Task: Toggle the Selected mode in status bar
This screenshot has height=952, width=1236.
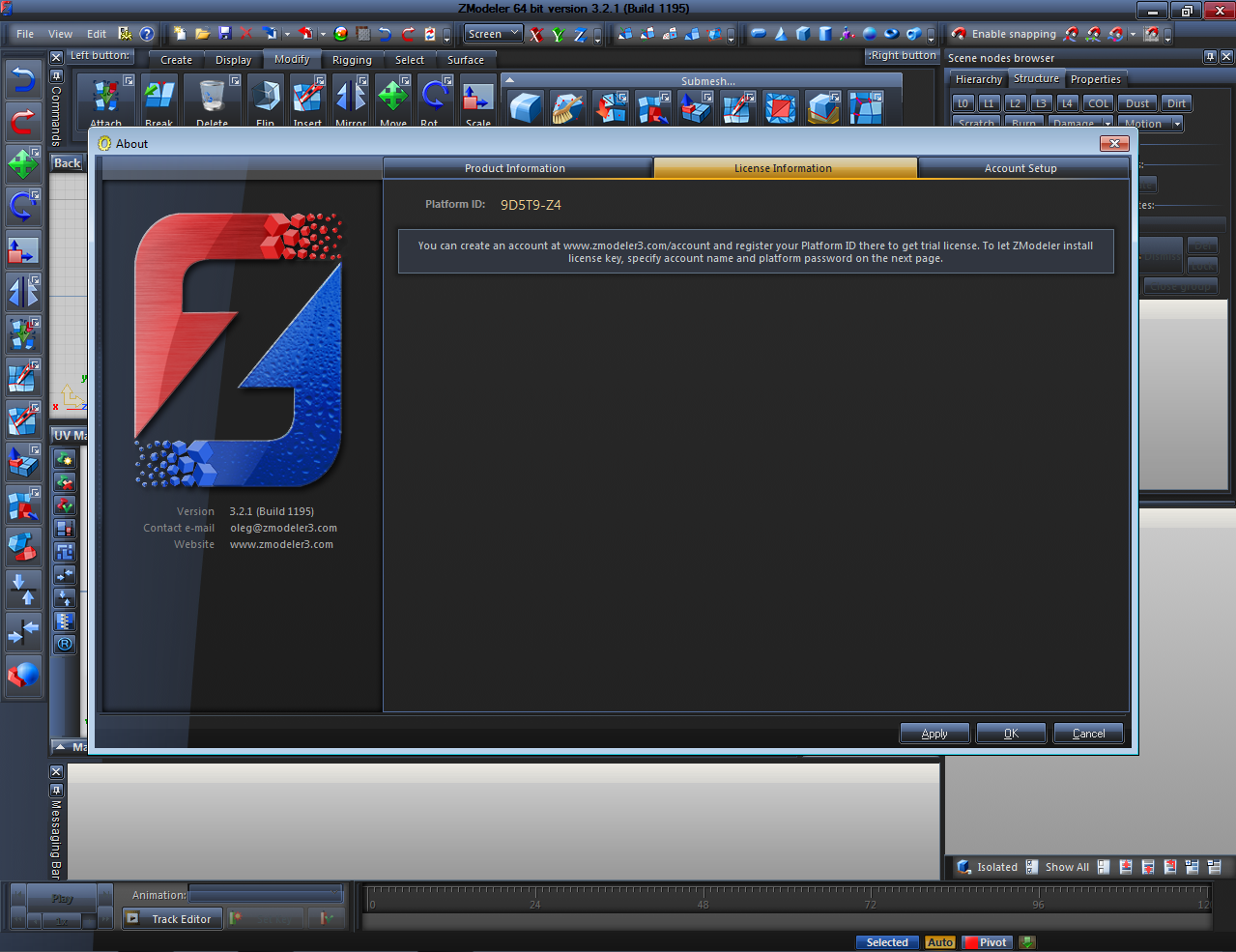Action: pos(887,942)
